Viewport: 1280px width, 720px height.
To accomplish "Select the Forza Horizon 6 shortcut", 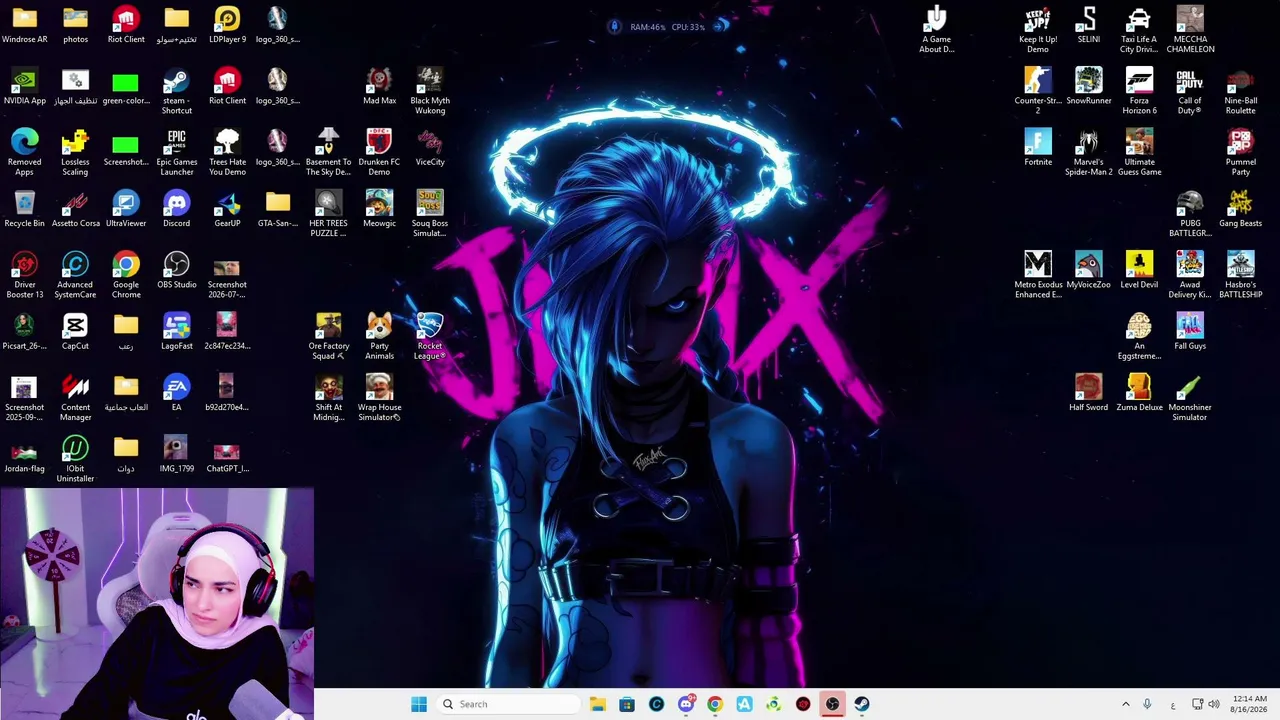I will (x=1139, y=92).
